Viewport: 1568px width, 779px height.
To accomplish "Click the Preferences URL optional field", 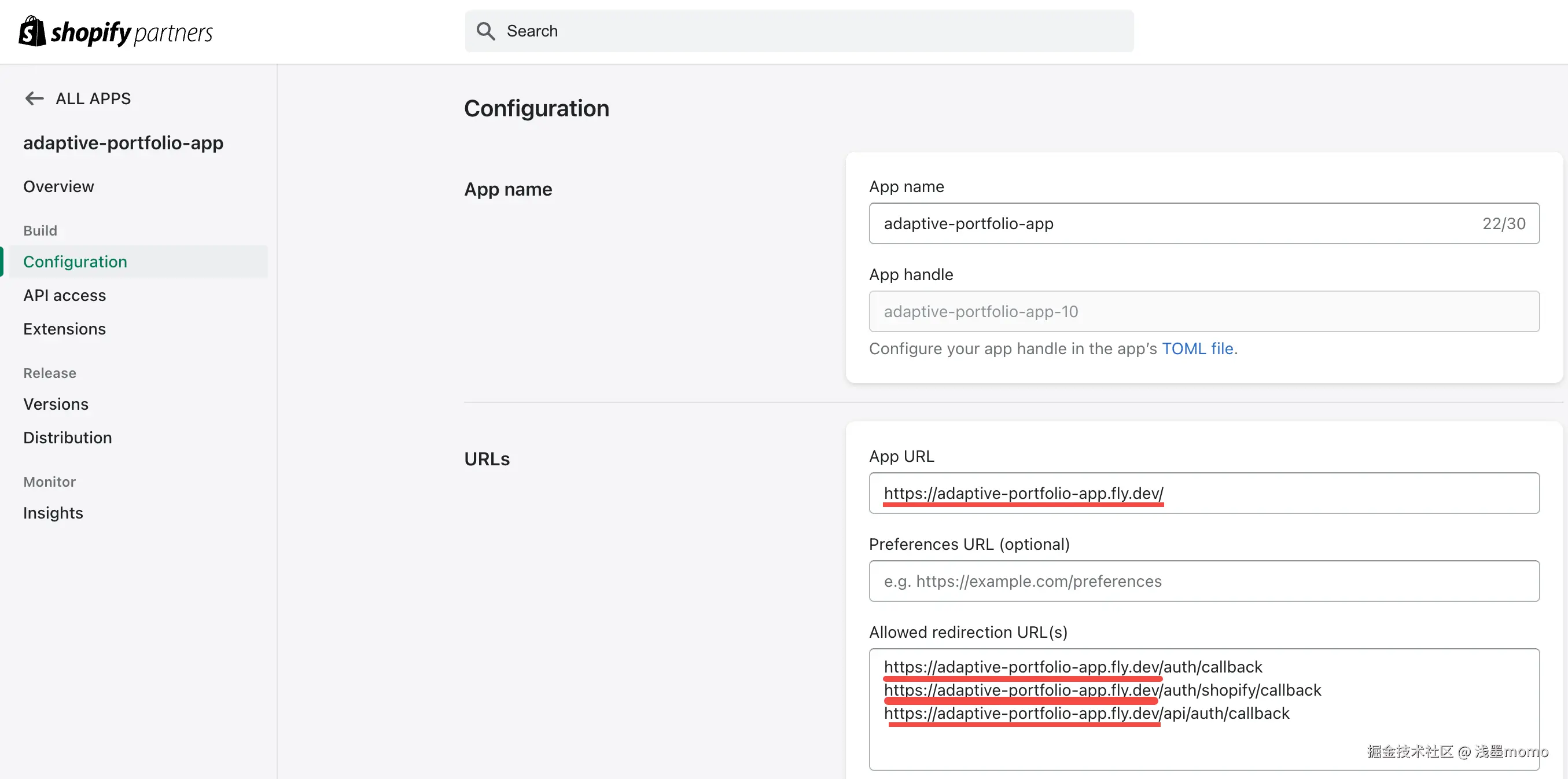I will [x=1203, y=581].
